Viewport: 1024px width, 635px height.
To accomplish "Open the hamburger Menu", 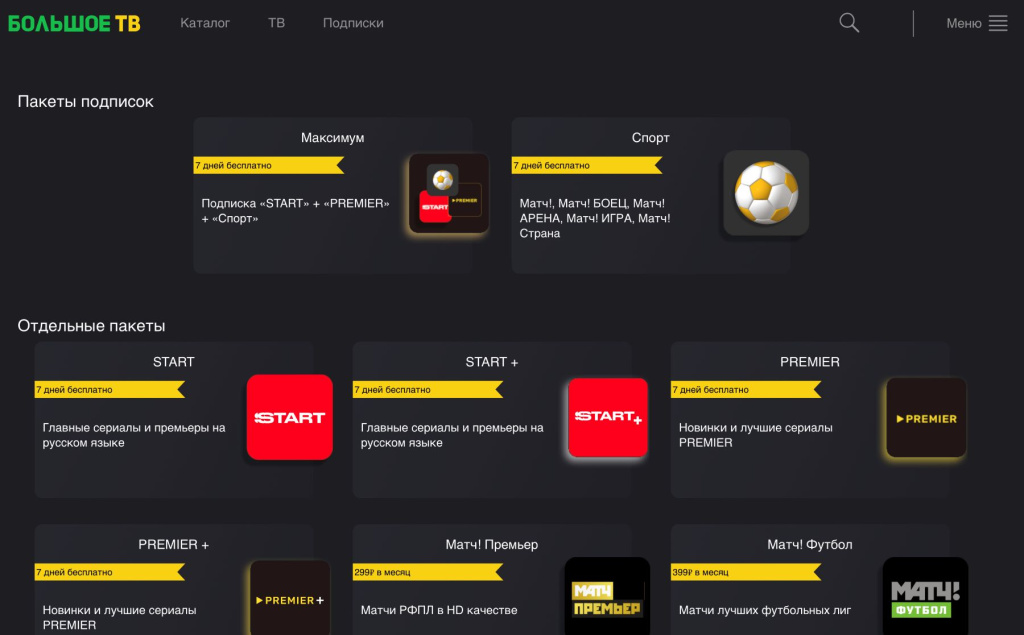I will 977,23.
